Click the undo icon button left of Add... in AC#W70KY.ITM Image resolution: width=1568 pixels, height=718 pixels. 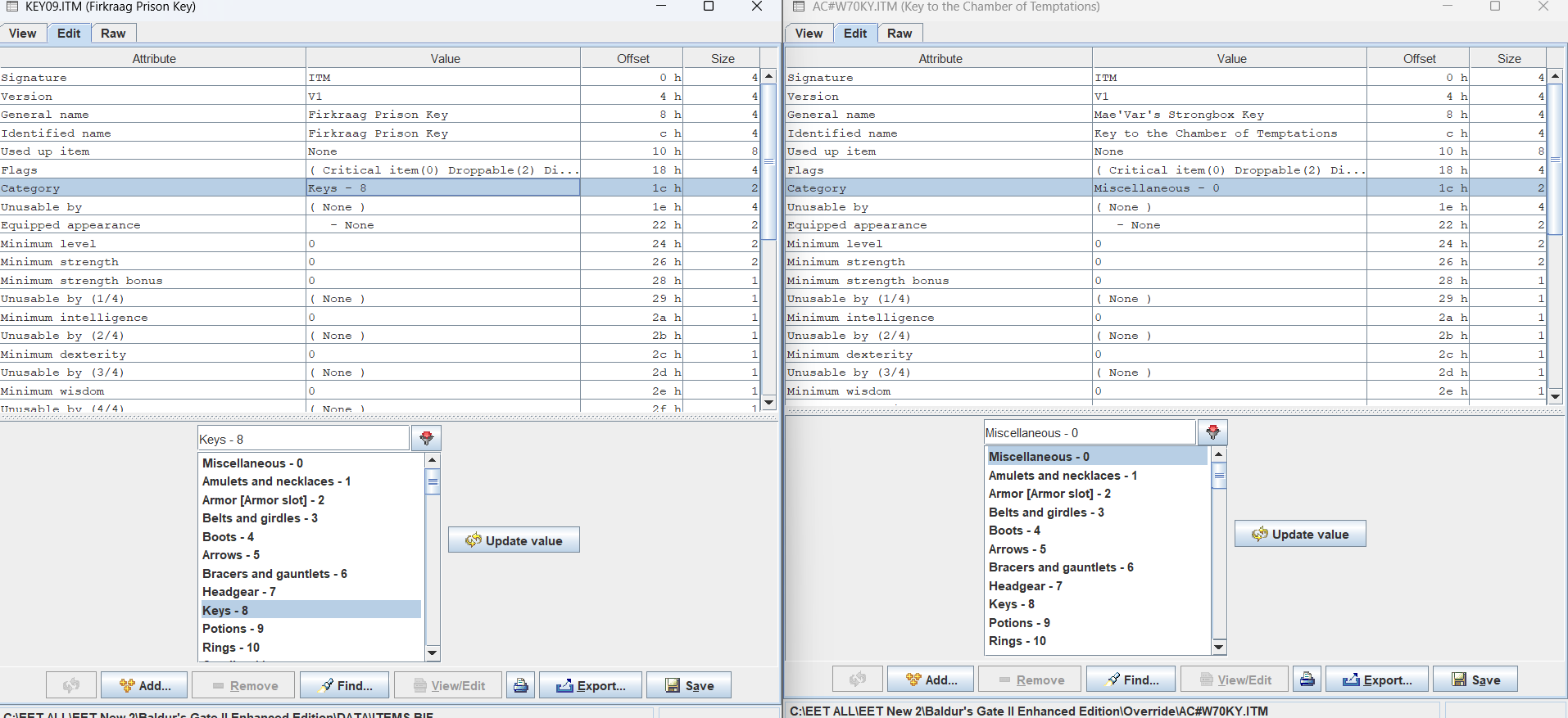[858, 680]
